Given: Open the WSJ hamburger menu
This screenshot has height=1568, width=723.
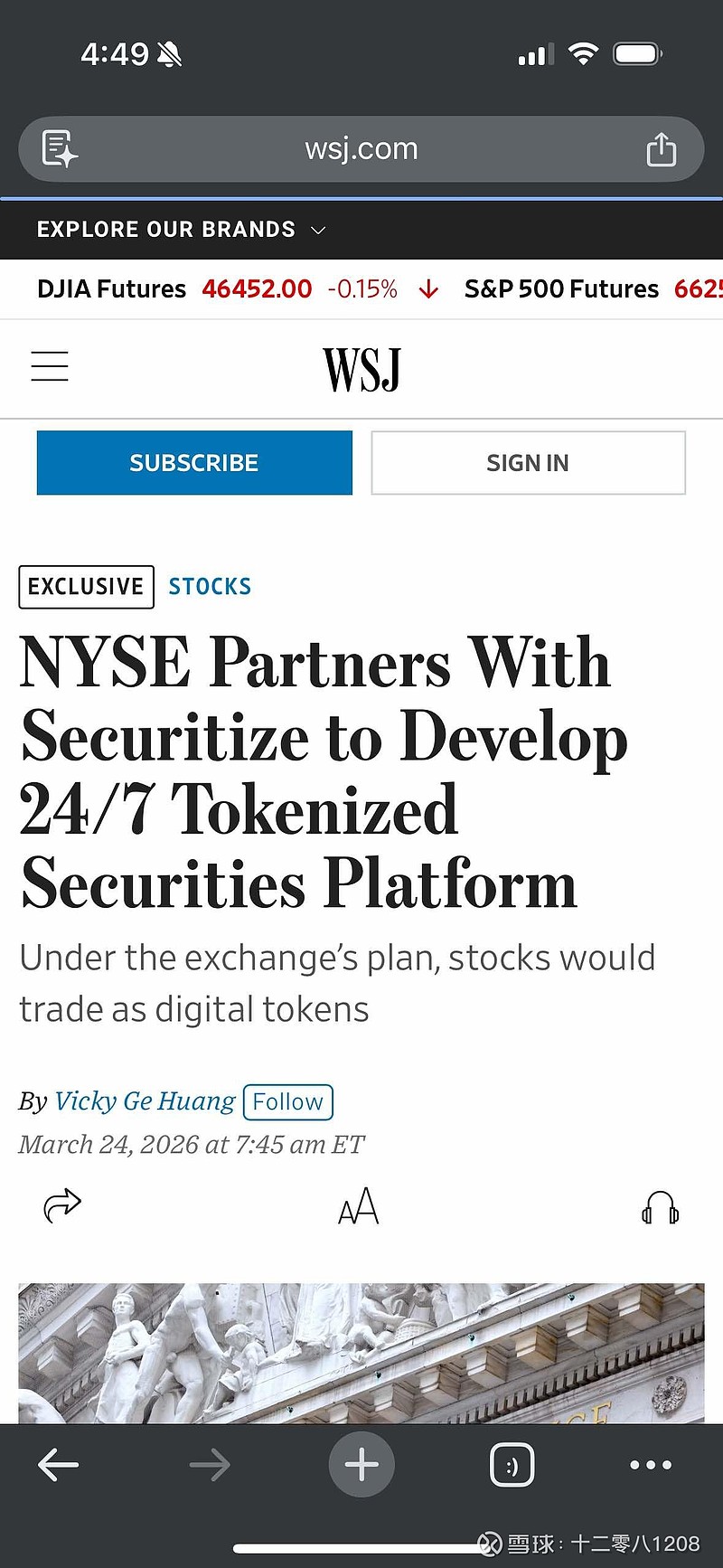Looking at the screenshot, I should coord(50,366).
